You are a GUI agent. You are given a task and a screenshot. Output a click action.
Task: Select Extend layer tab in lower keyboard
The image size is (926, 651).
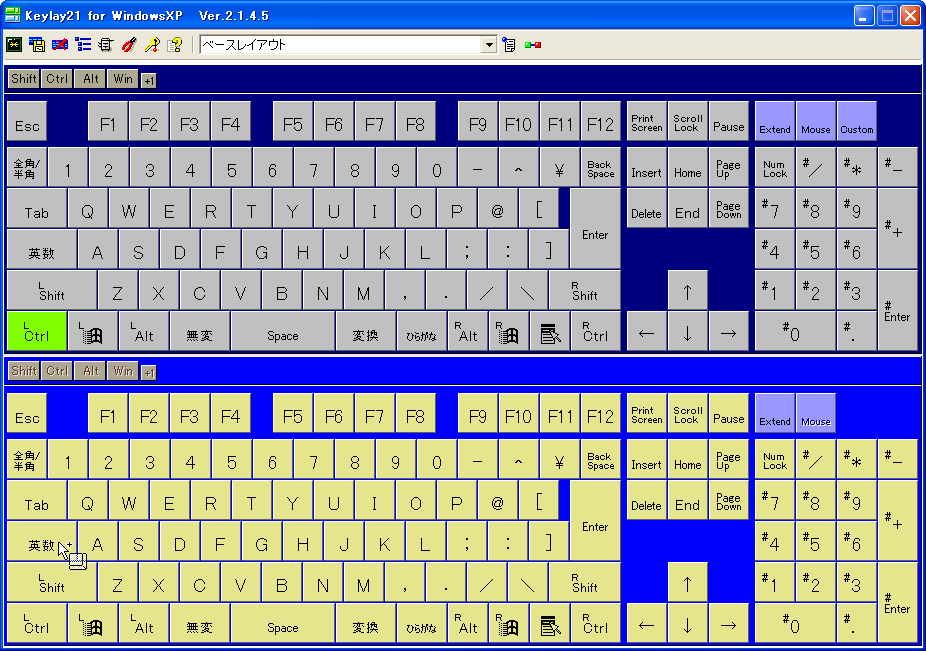775,413
